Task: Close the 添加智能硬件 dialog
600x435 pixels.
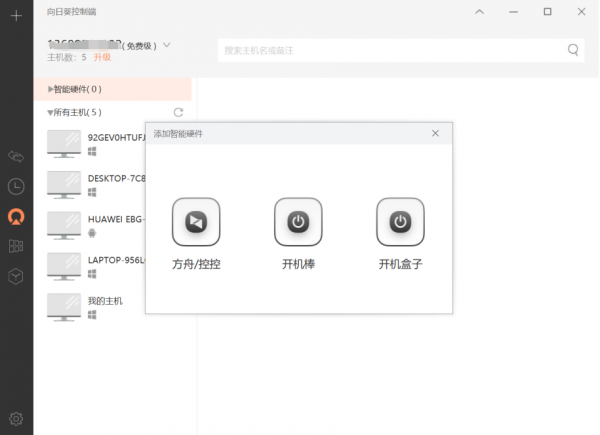Action: click(x=435, y=133)
